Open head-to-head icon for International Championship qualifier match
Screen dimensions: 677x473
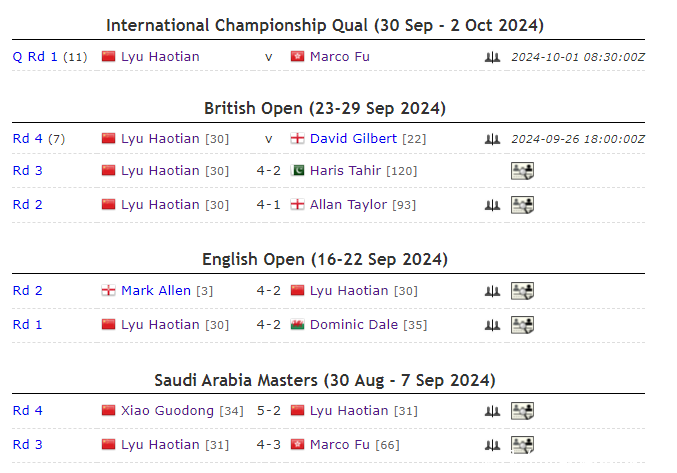491,57
